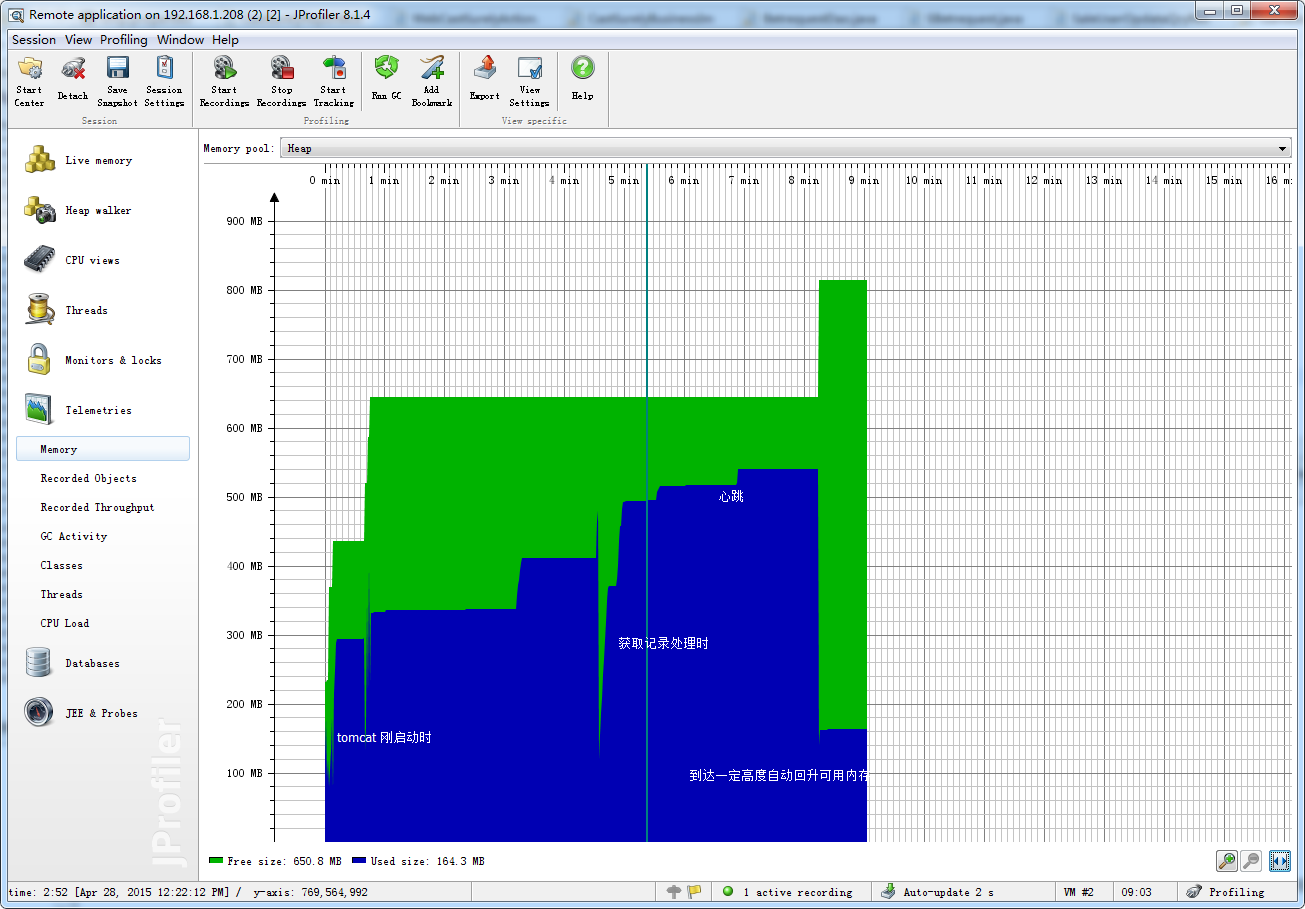
Task: Click the Profiling status icon
Action: 1194,892
